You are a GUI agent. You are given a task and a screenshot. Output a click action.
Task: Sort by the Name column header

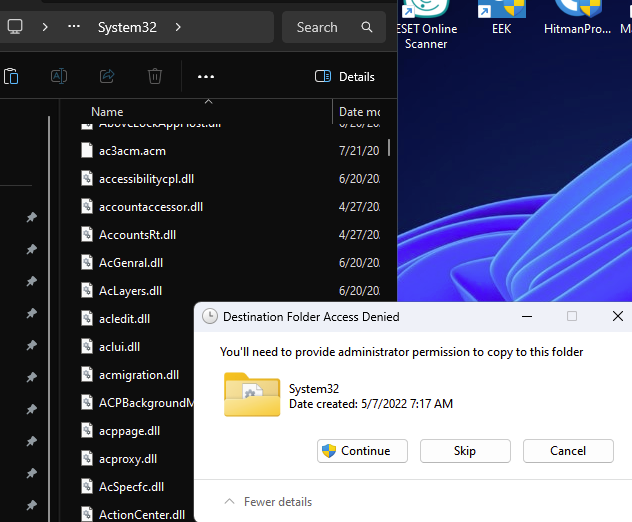click(x=107, y=112)
